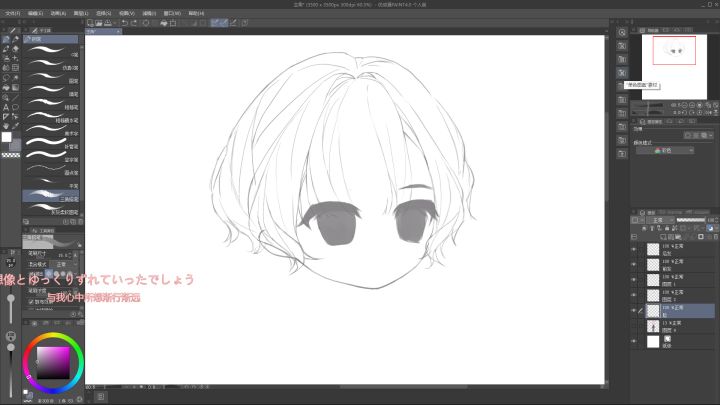This screenshot has width=720, height=405.
Task: Click the transparent checkered color swatch
Action: pos(11,155)
